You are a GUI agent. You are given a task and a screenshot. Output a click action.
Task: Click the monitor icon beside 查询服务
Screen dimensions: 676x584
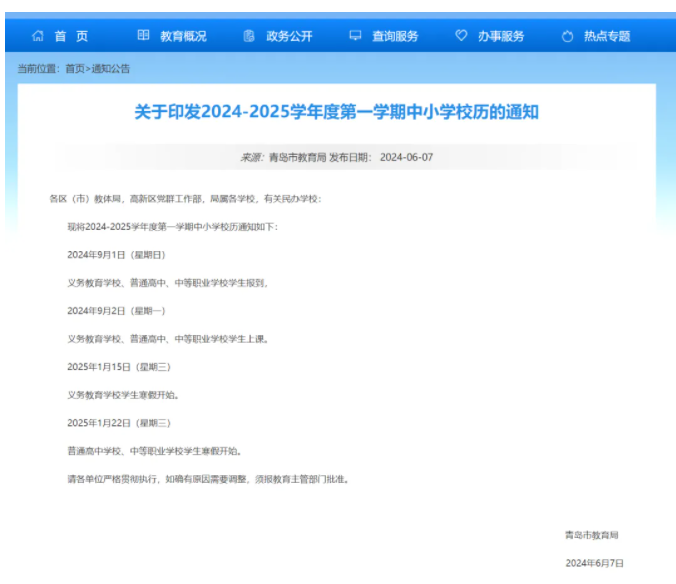click(355, 35)
